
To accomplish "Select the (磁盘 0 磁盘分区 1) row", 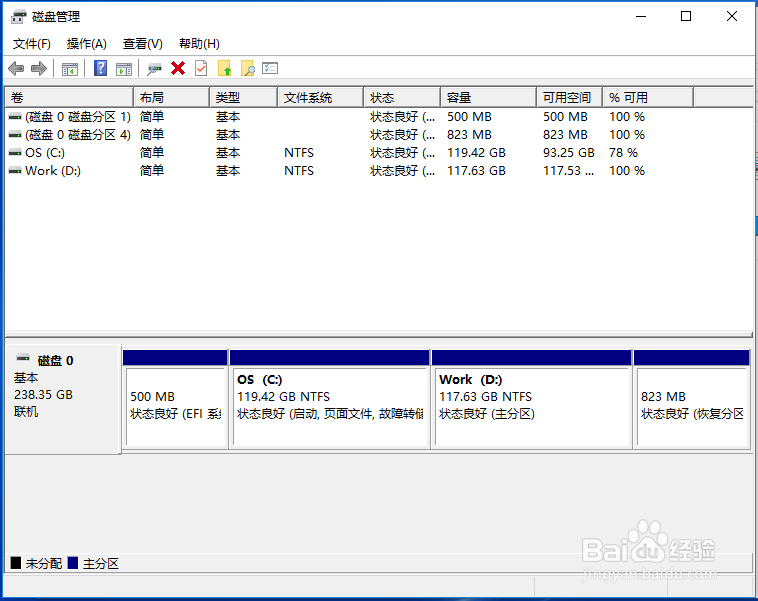I will click(x=378, y=117).
